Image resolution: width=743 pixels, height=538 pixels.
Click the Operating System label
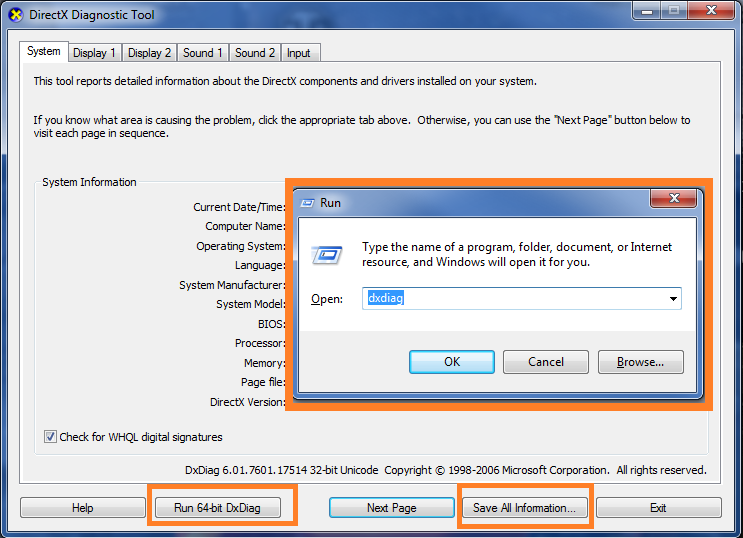(241, 246)
